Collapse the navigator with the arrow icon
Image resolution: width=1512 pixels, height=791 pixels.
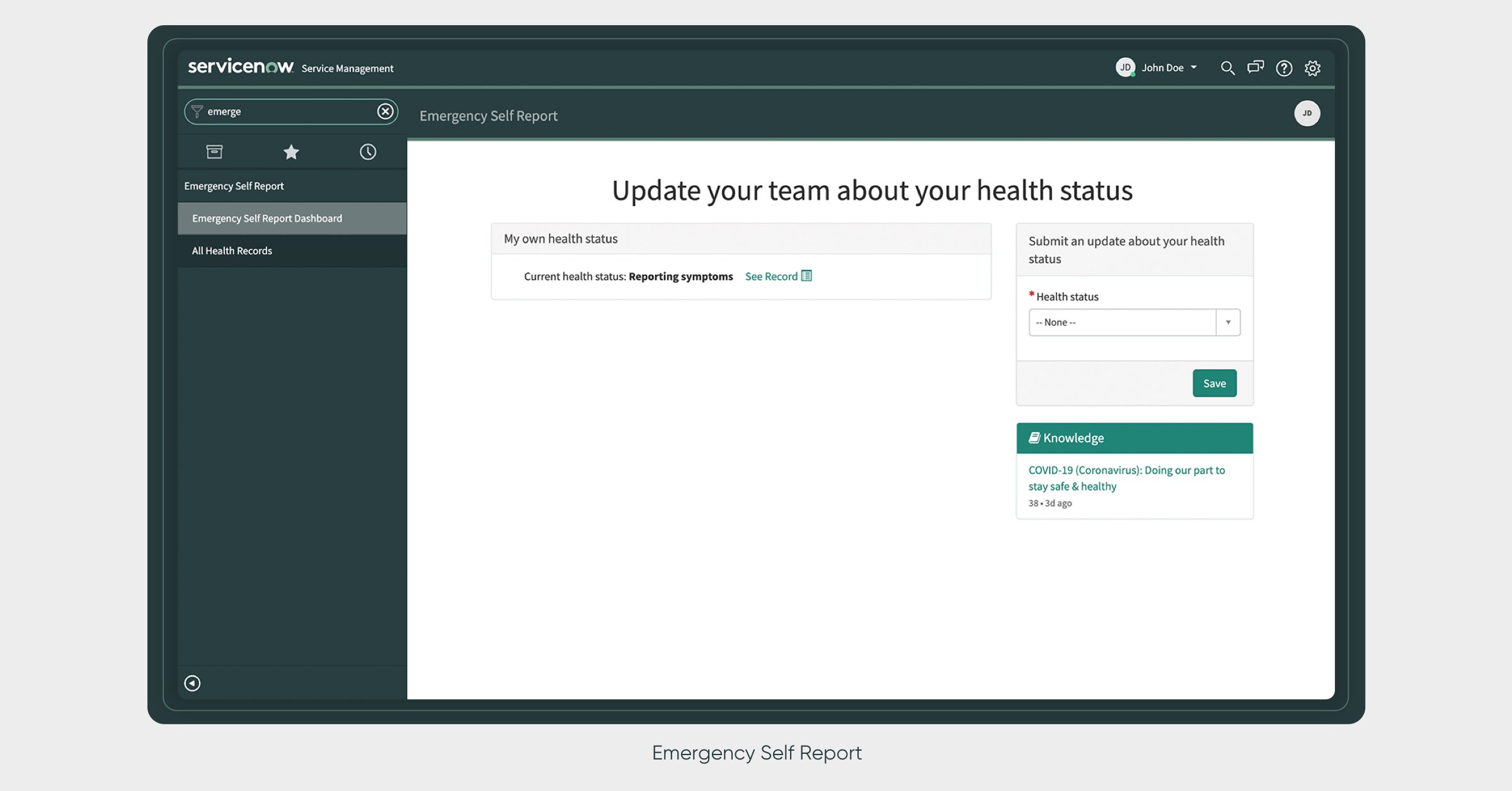[x=192, y=683]
